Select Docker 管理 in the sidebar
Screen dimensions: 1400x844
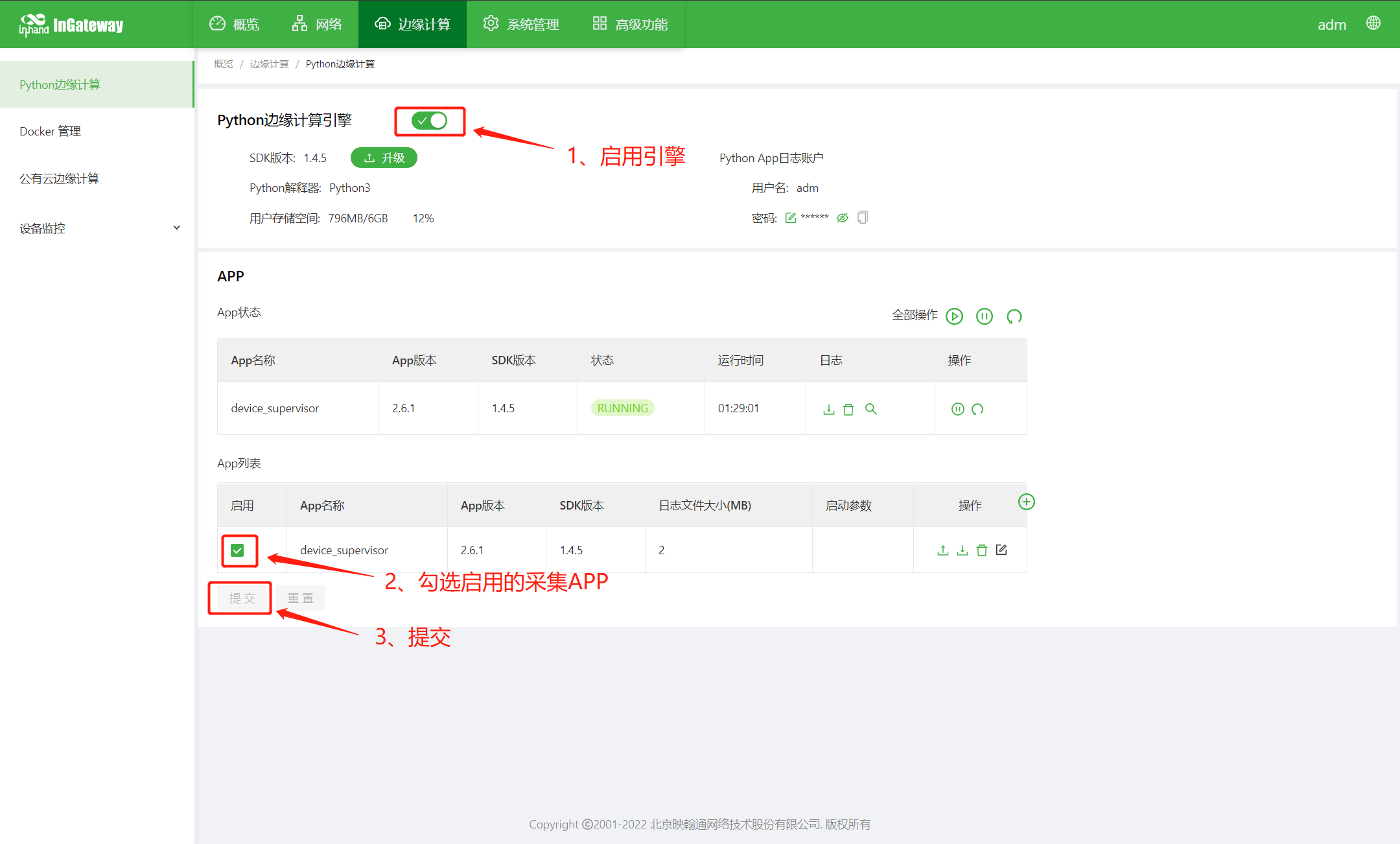coord(51,132)
